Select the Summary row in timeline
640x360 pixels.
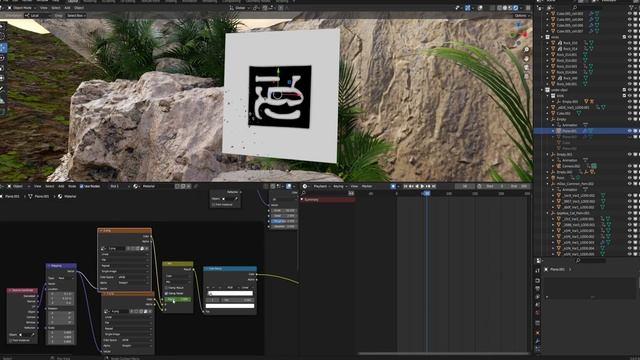[327, 200]
